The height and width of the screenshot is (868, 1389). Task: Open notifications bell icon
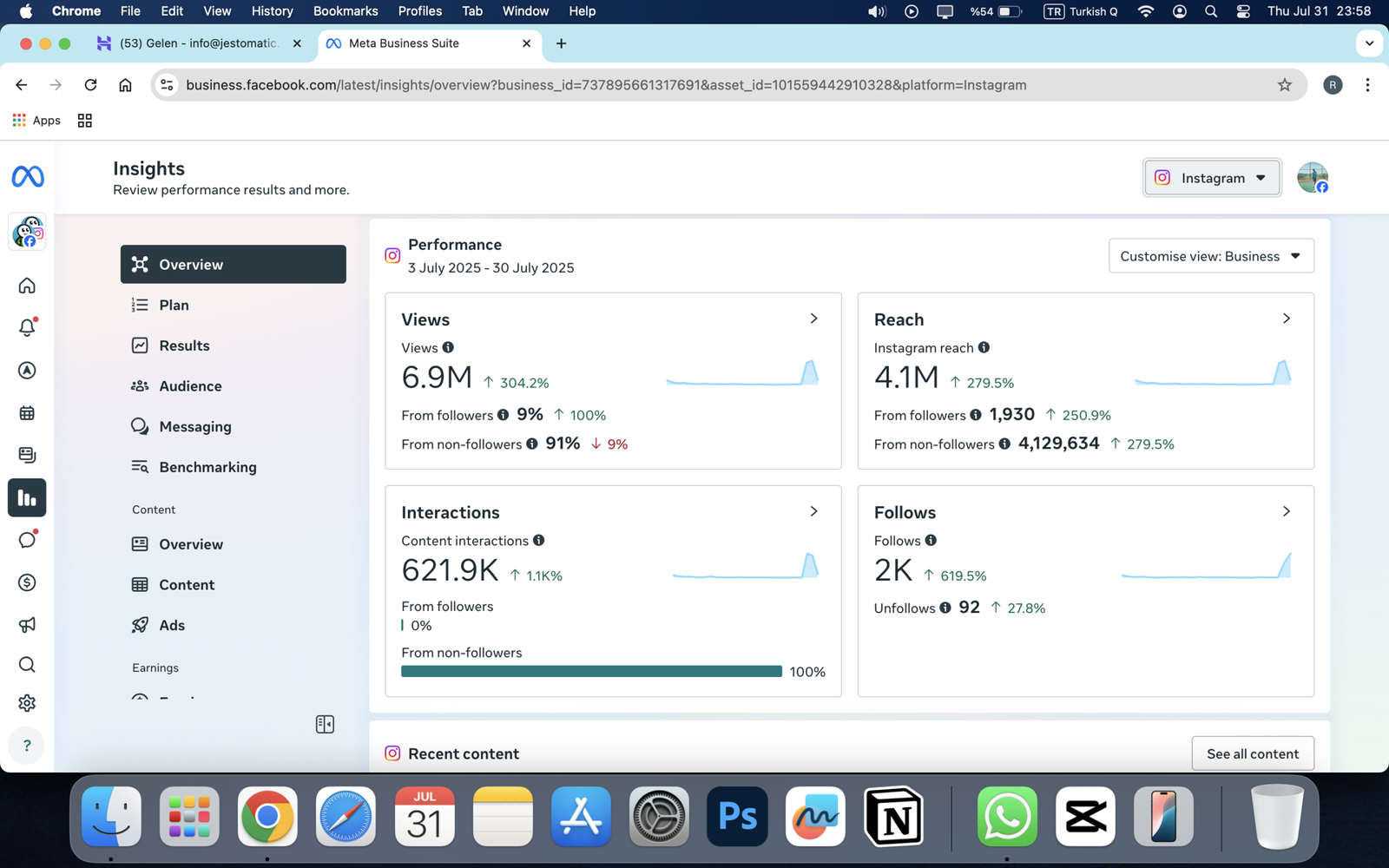(x=27, y=328)
